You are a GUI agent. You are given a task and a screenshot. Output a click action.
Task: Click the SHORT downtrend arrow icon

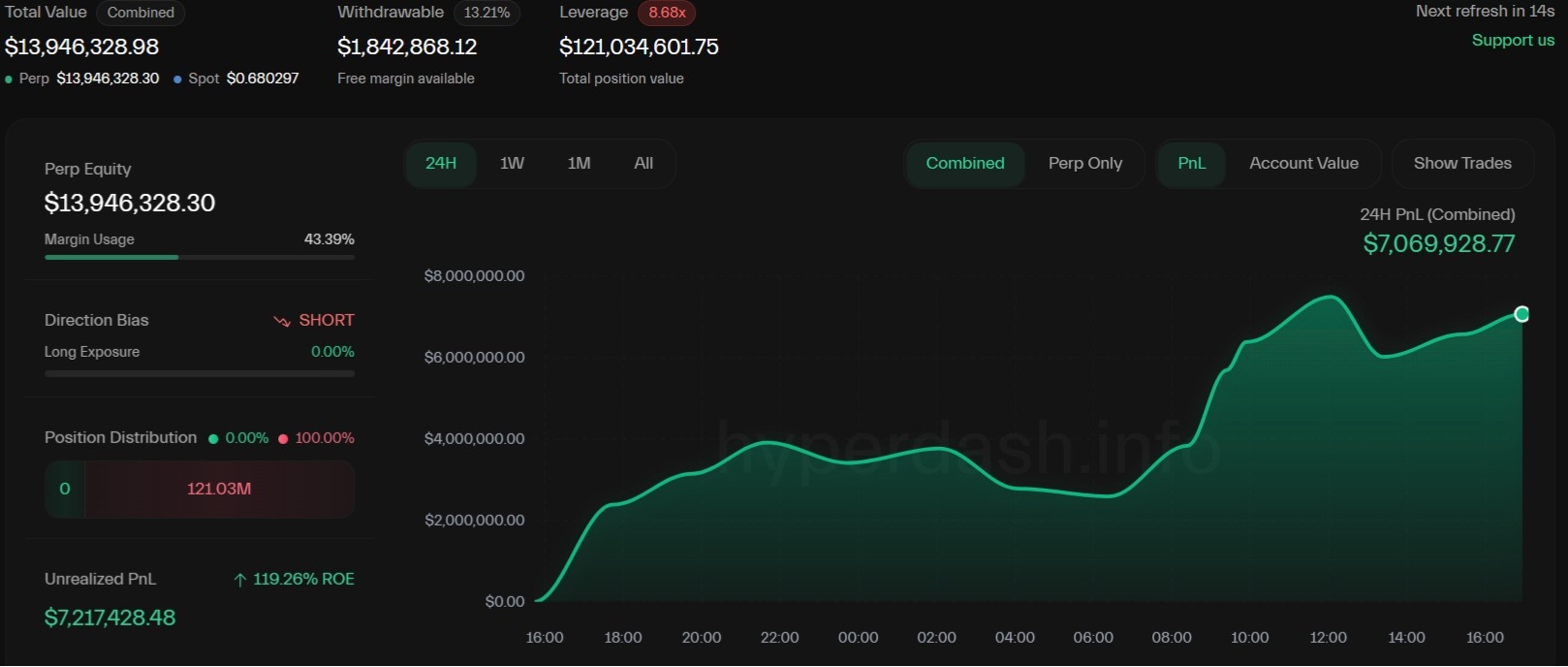coord(282,321)
